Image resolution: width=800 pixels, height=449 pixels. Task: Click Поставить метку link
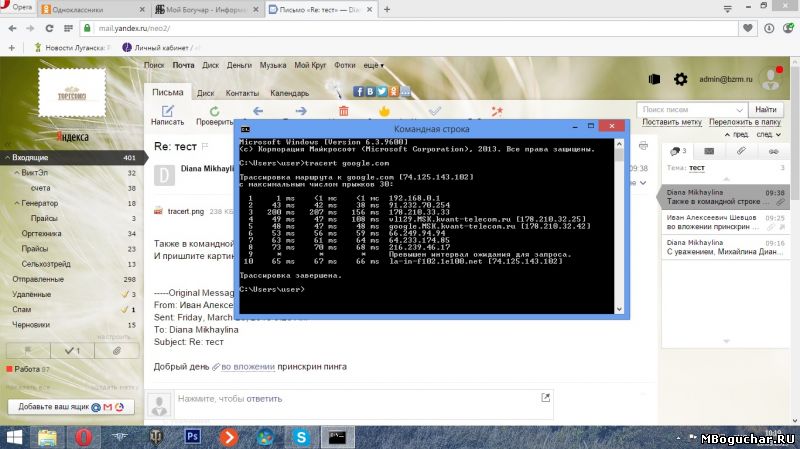tap(671, 122)
